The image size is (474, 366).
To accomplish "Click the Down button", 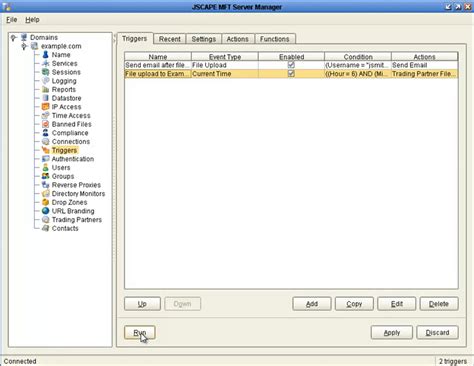I will [182, 304].
